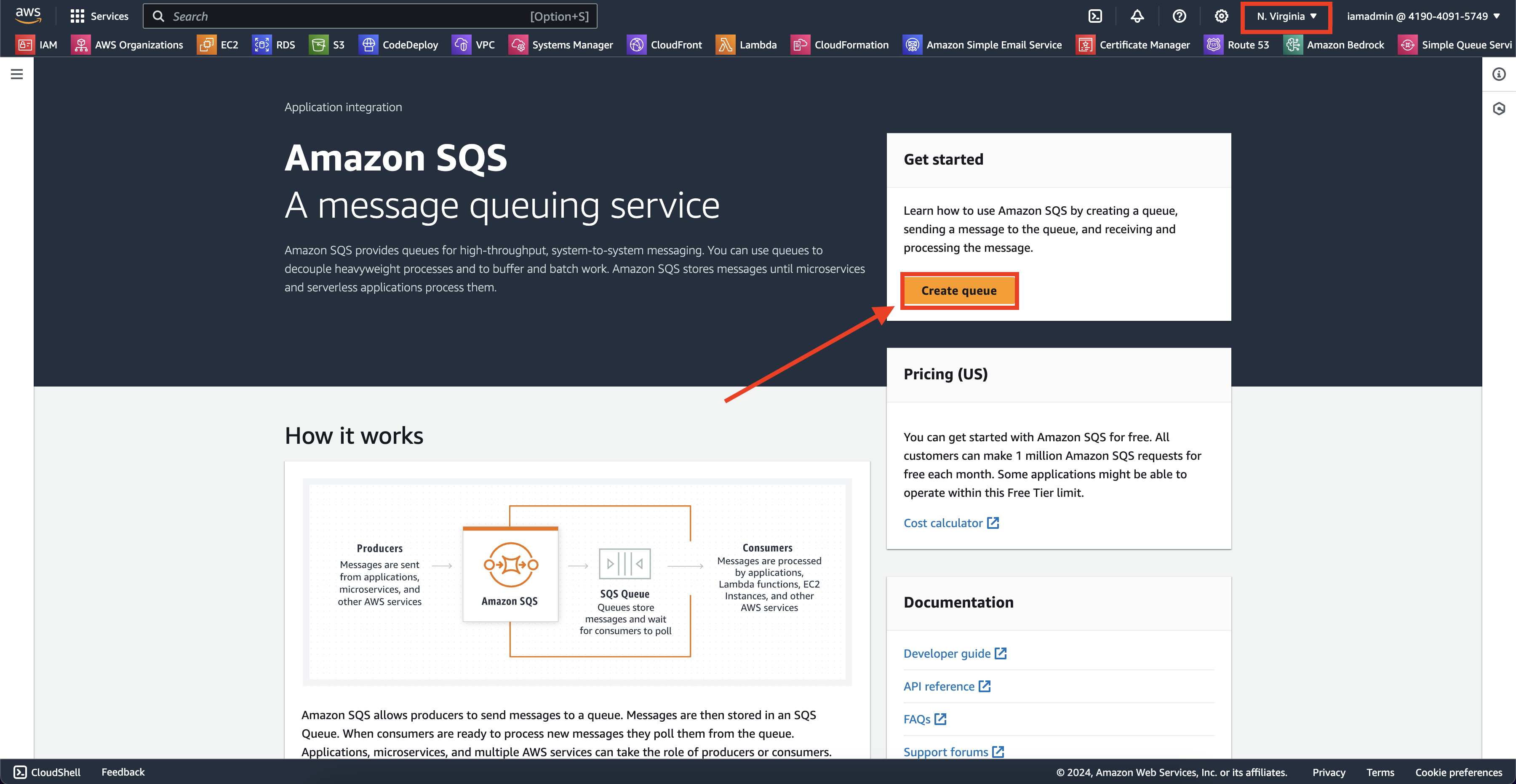Image resolution: width=1516 pixels, height=784 pixels.
Task: Click the 'How it works' heading
Action: pos(354,436)
